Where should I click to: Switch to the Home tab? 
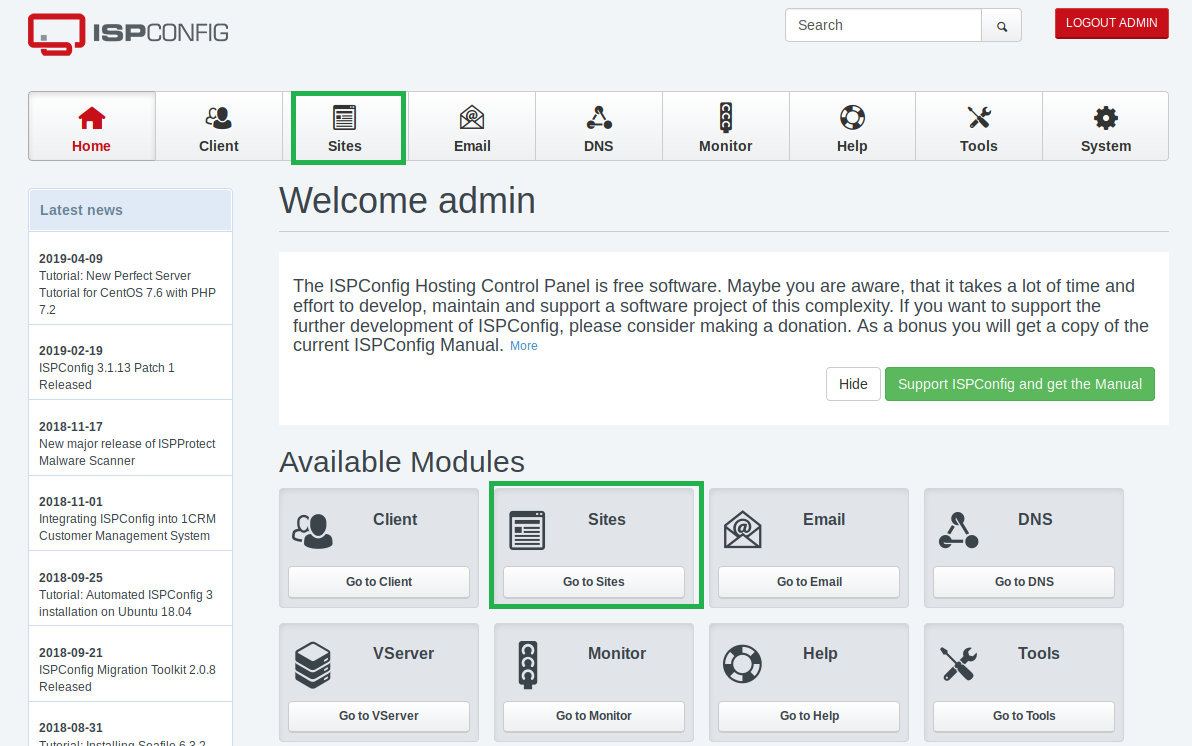pyautogui.click(x=91, y=126)
